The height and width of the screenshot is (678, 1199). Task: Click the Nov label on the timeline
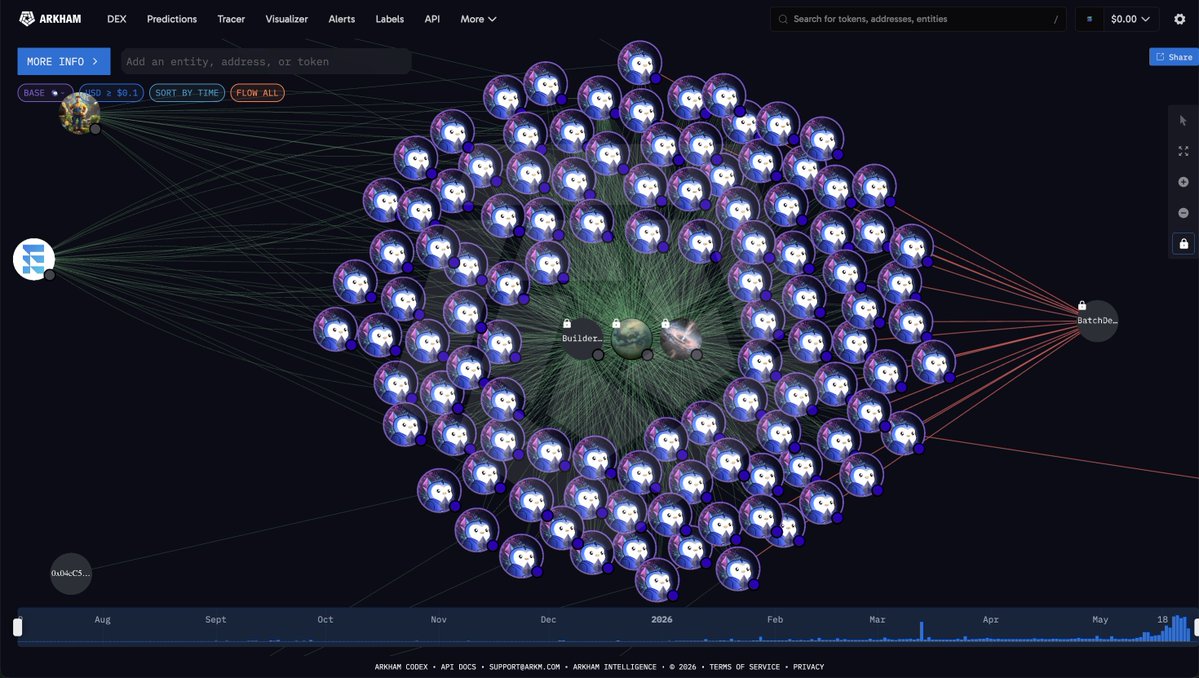(x=438, y=619)
